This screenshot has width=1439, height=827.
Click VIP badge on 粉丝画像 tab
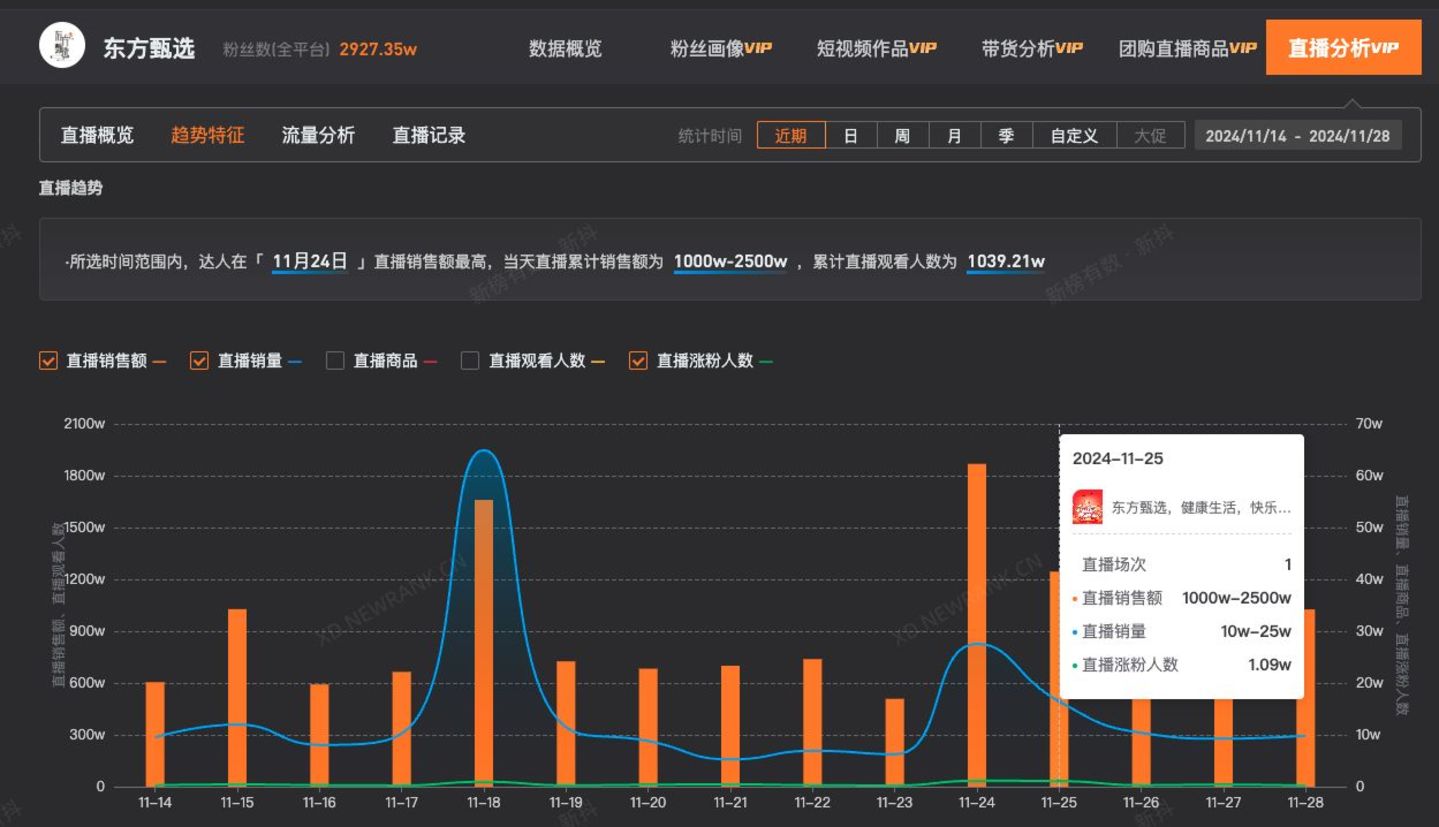[x=758, y=48]
